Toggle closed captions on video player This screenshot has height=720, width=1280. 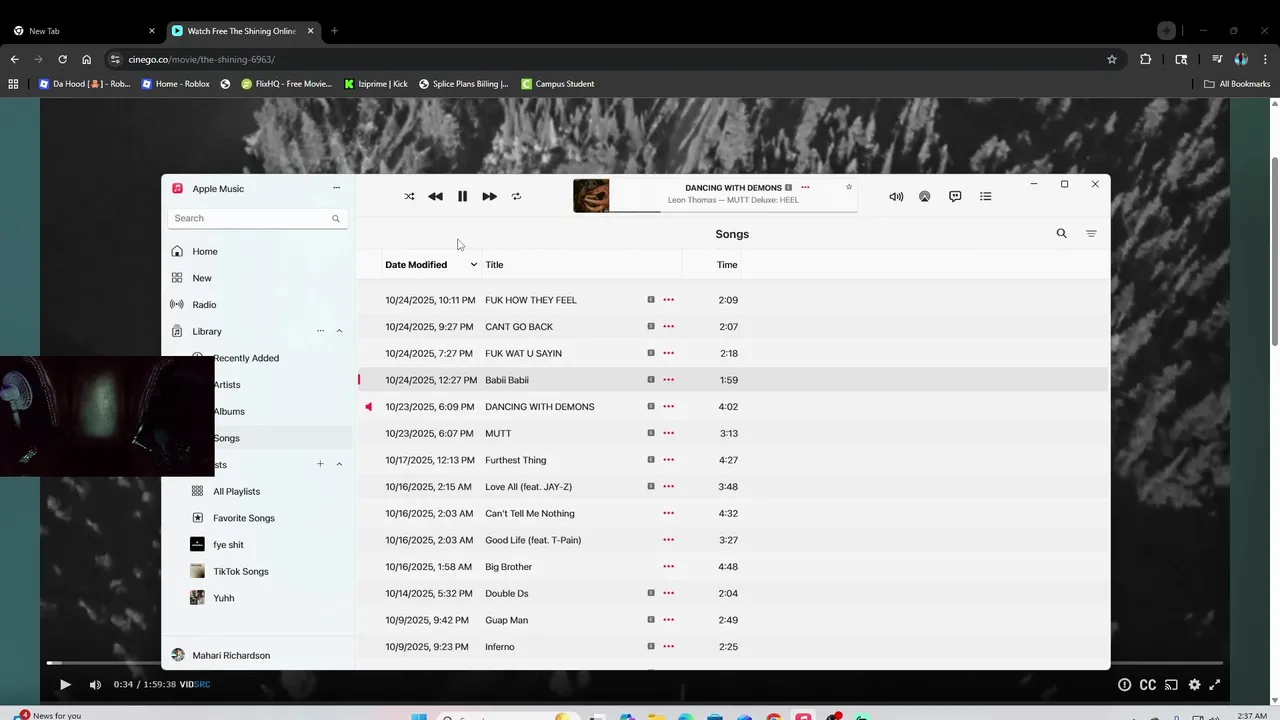pos(1148,685)
